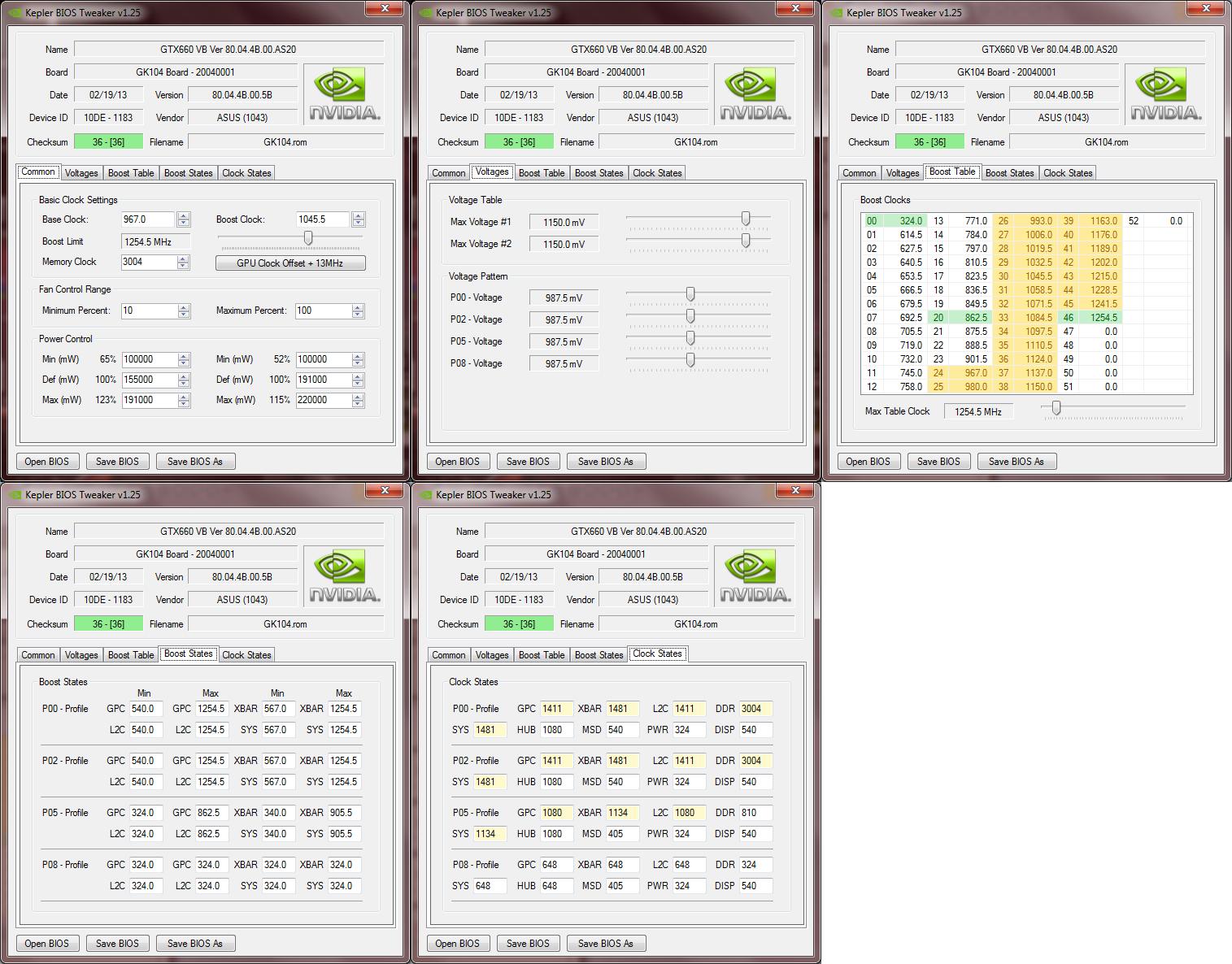This screenshot has height=964, width=1232.
Task: Click the Boost Clock slider handle under Boost Clock
Action: click(x=308, y=237)
